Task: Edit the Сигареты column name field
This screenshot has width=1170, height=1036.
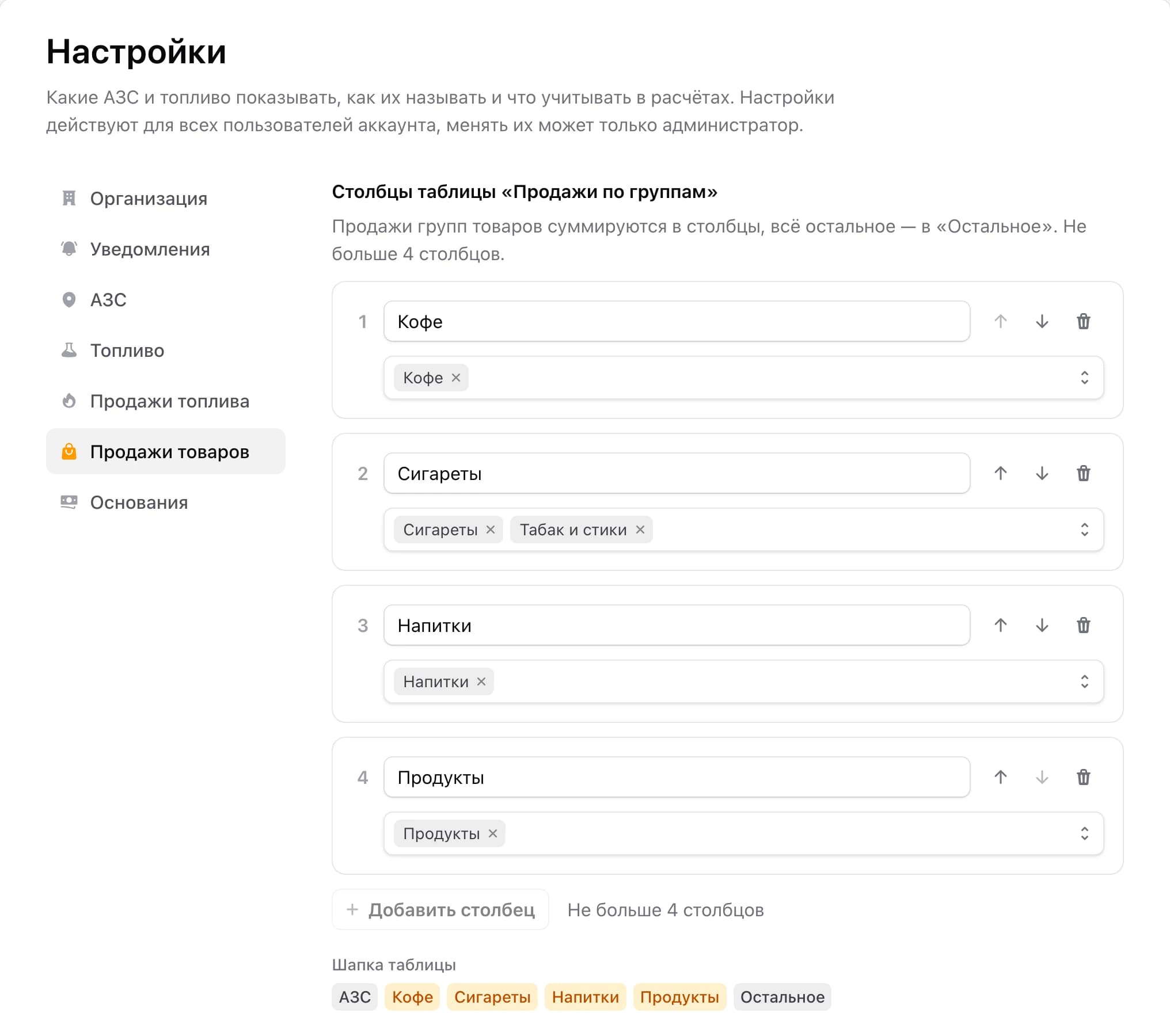Action: (677, 473)
